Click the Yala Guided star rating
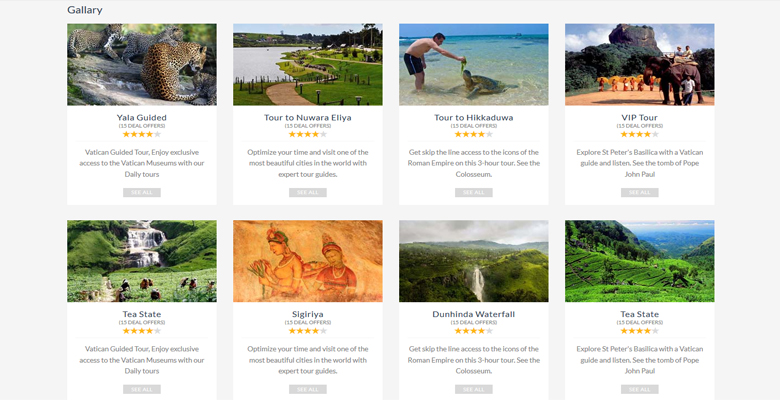The image size is (780, 400). coord(141,134)
